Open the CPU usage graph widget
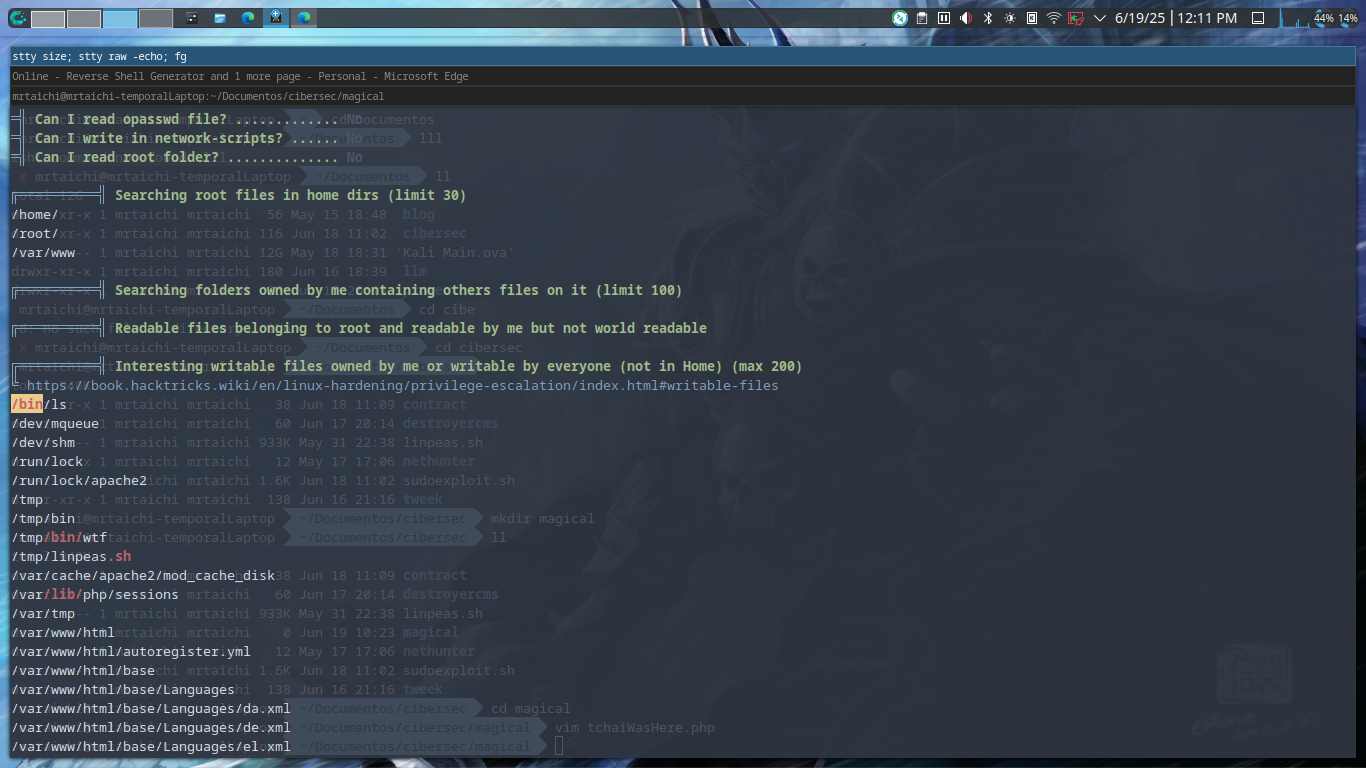The height and width of the screenshot is (768, 1366). (x=1294, y=18)
